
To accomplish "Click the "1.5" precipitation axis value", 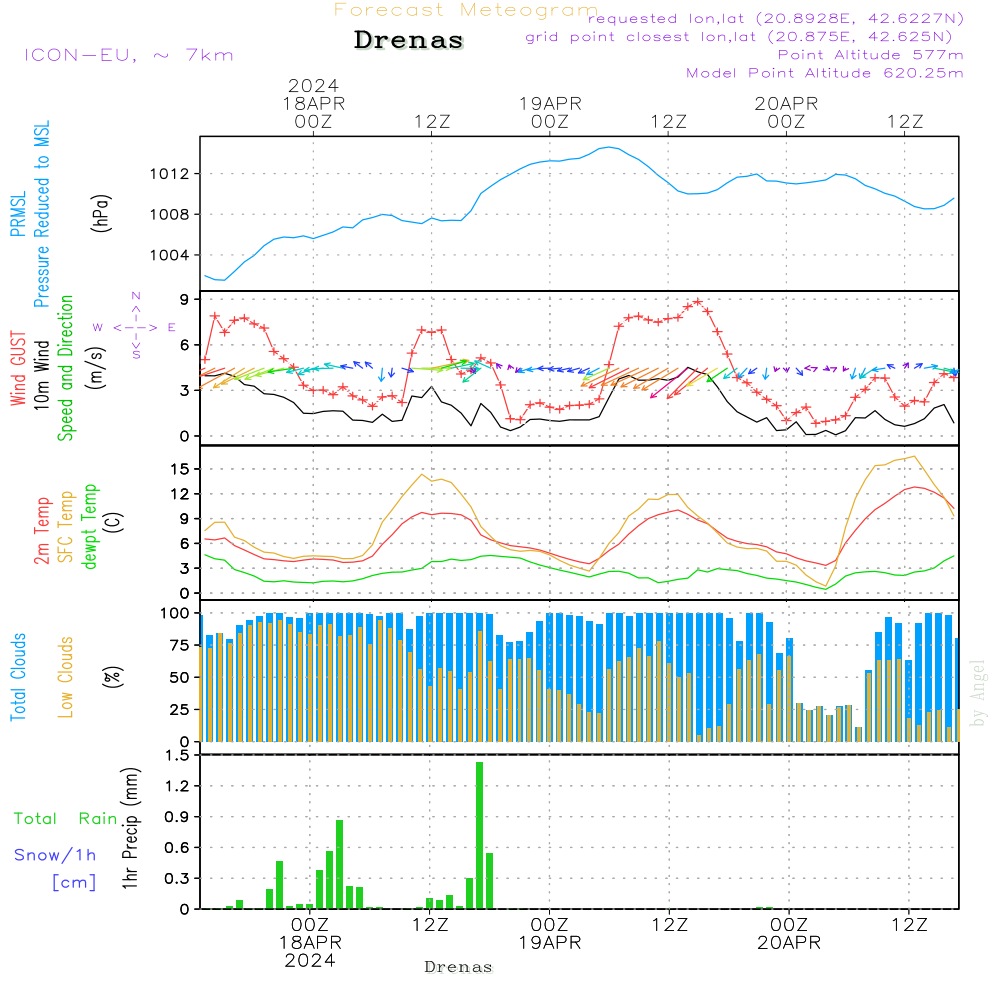I will [177, 756].
